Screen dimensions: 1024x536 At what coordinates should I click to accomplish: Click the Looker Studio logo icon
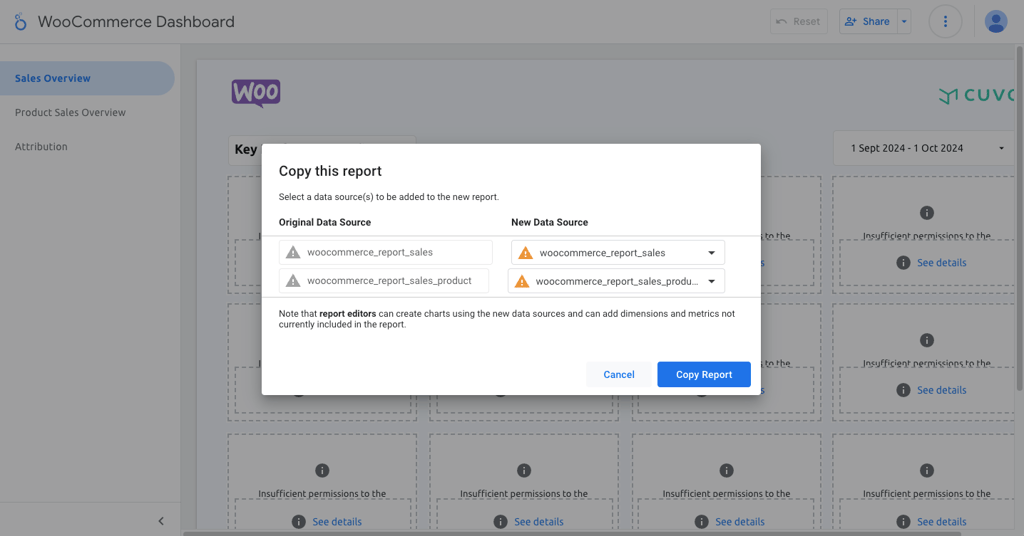click(x=20, y=21)
